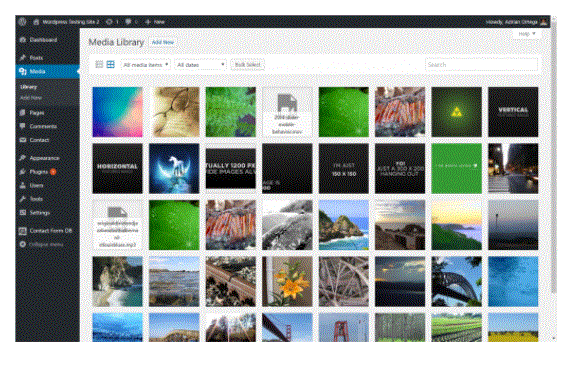Open Comments via sidebar speech bubble icon
This screenshot has width=566, height=376.
(x=23, y=126)
